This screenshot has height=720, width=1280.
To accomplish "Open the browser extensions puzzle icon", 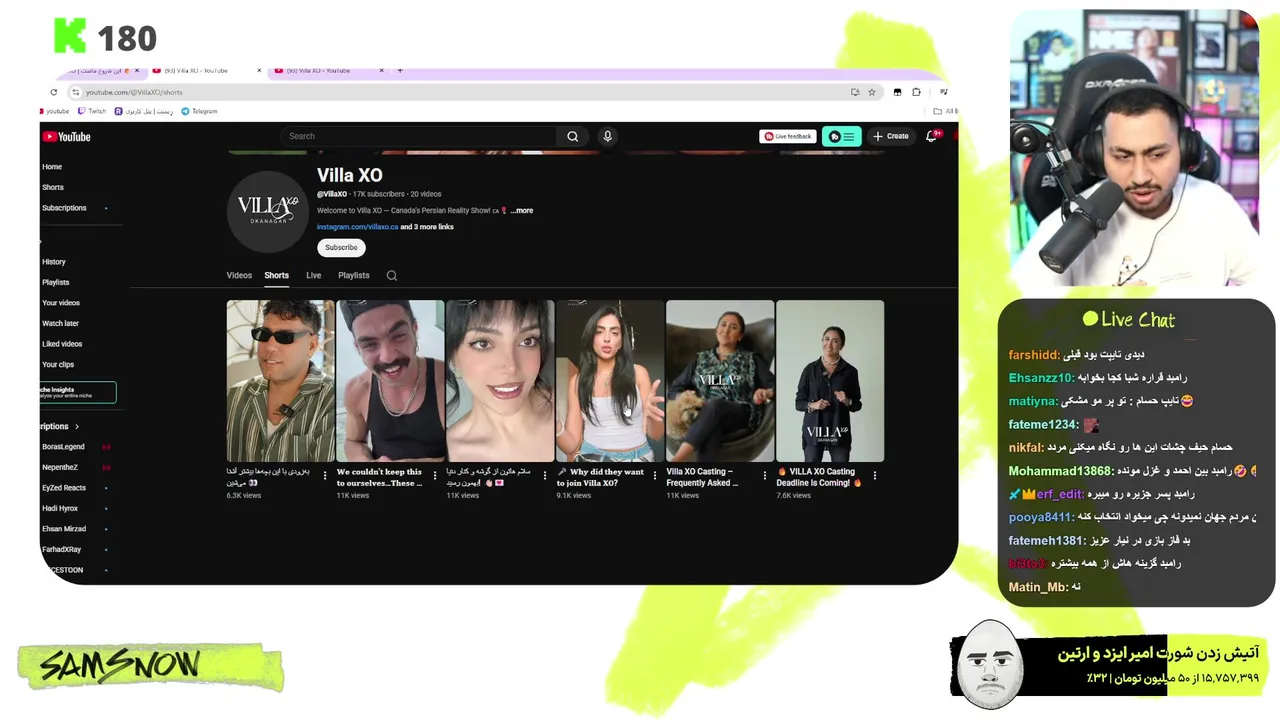I will pyautogui.click(x=916, y=92).
